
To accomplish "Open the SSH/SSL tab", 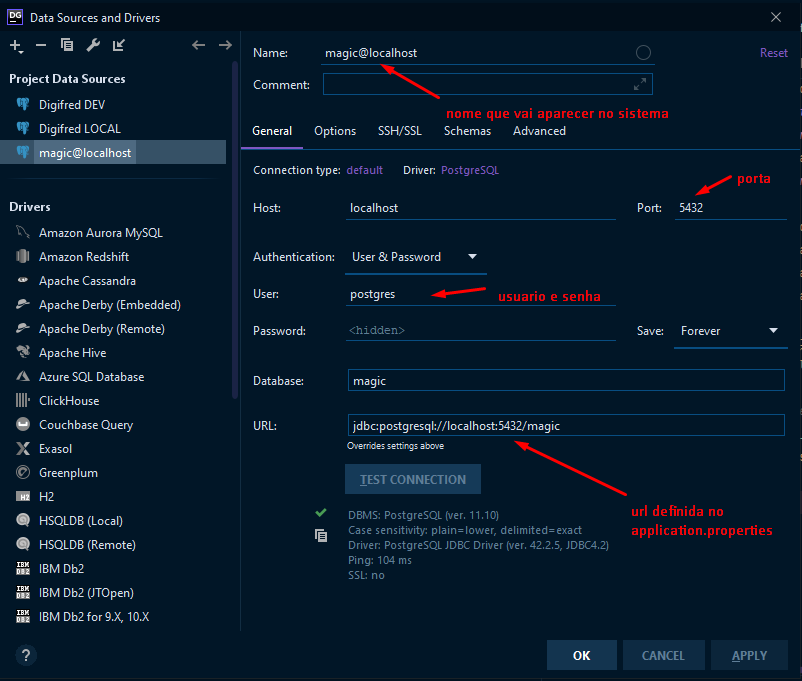I will pyautogui.click(x=399, y=131).
